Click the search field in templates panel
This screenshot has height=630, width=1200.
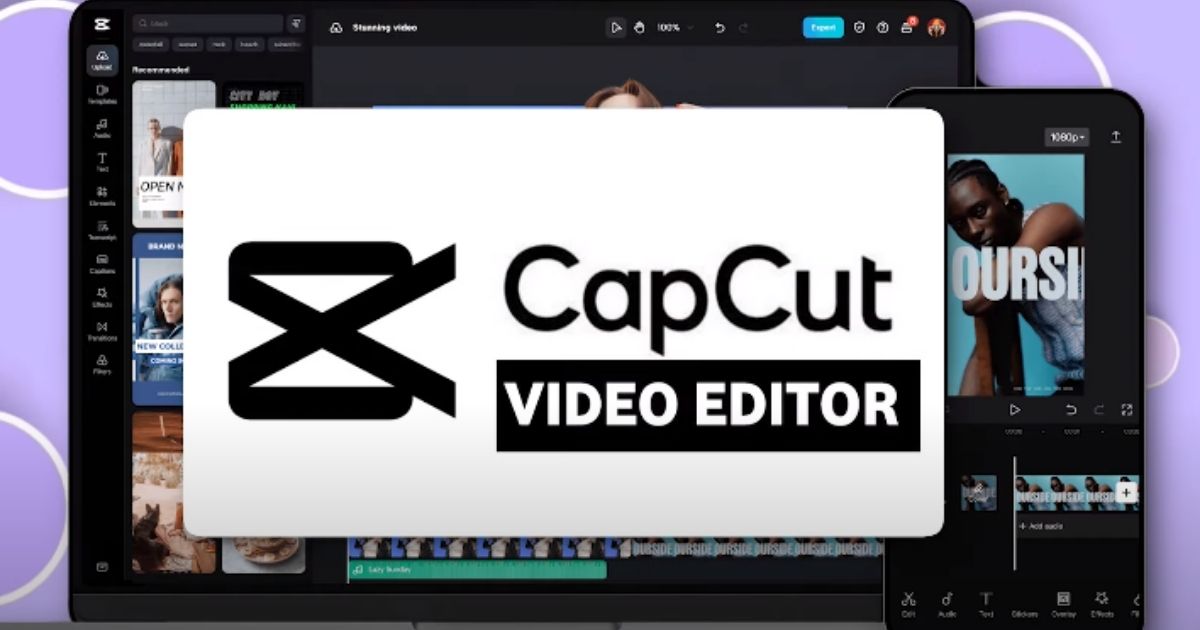tap(208, 23)
